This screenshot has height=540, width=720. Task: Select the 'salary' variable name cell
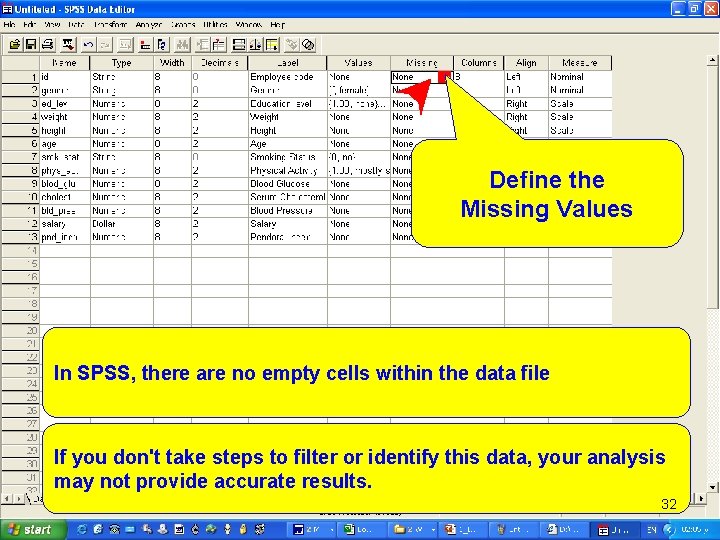65,224
